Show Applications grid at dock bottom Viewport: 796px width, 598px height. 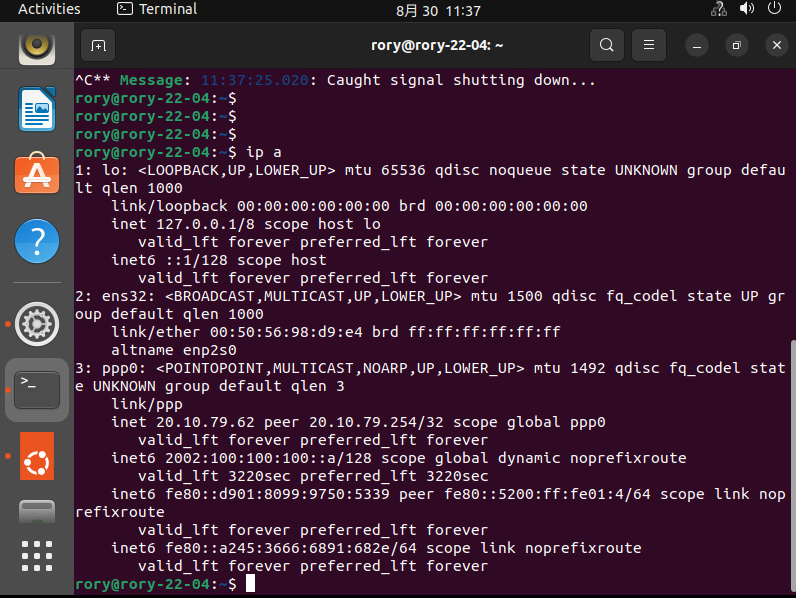(x=37, y=556)
